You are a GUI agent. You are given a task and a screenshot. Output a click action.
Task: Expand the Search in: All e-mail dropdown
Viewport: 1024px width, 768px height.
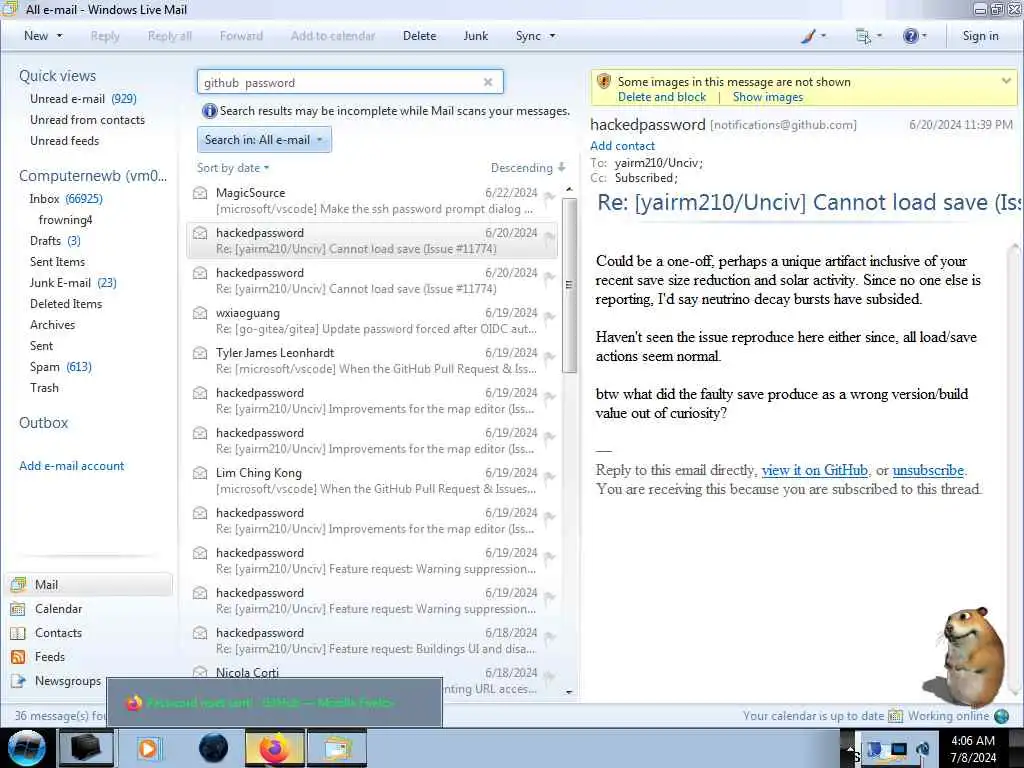pos(264,140)
